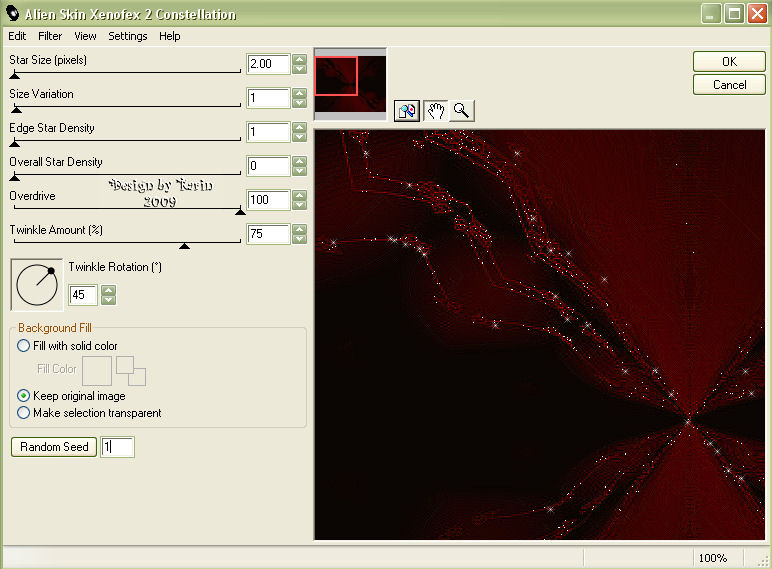The width and height of the screenshot is (772, 569).
Task: Maximize the Xenofex Constellation window
Action: pyautogui.click(x=734, y=14)
